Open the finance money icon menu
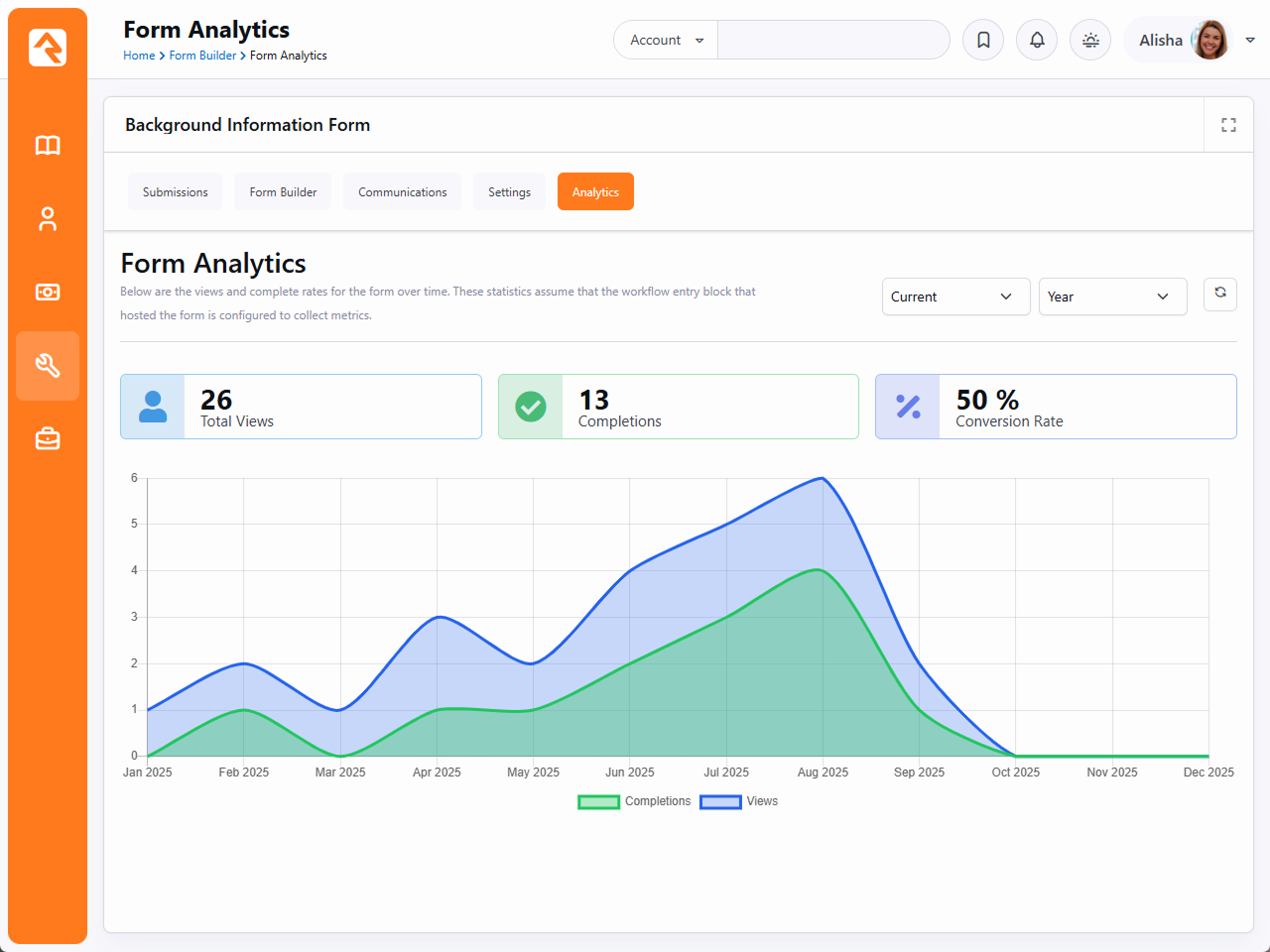The width and height of the screenshot is (1270, 952). 48,293
